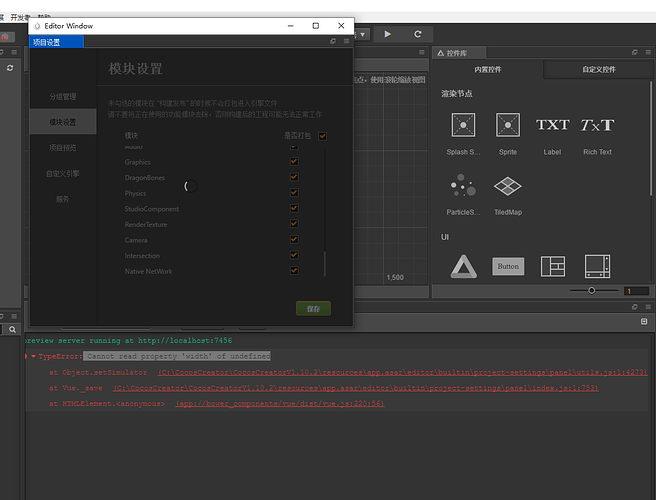Select the ScrollView UI control icon

[597, 266]
